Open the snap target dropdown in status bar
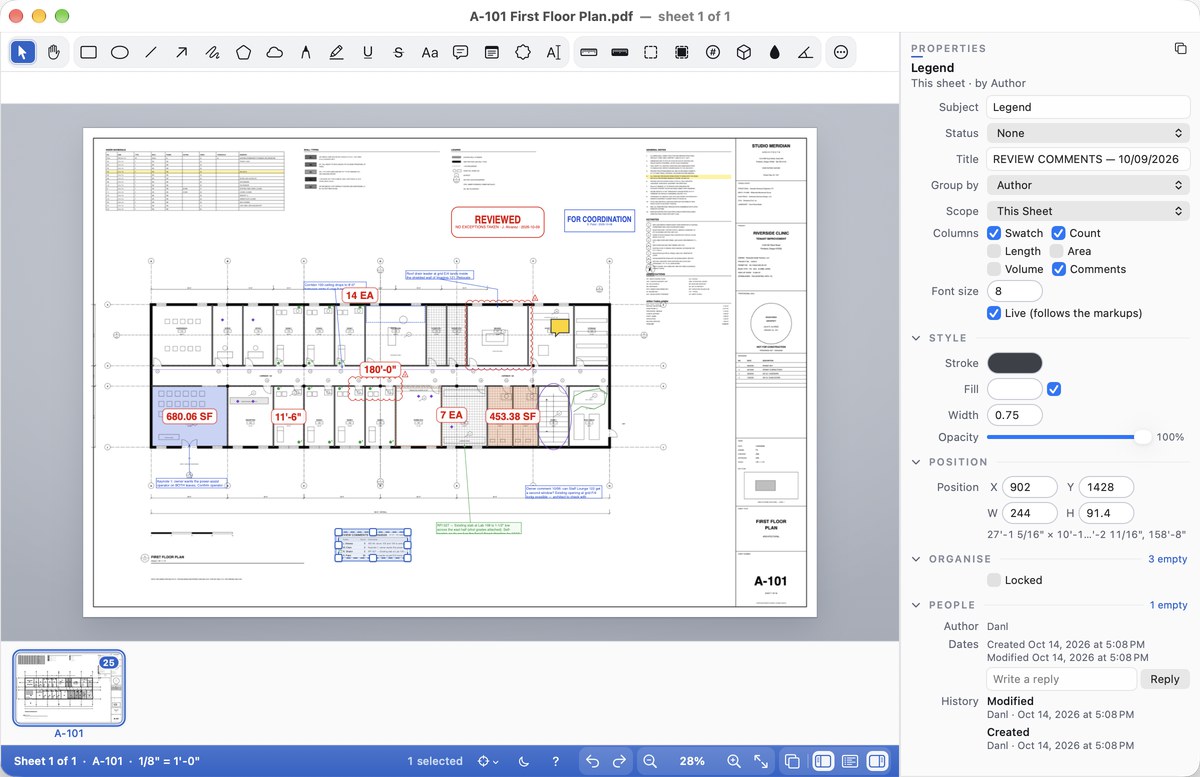1200x777 pixels. click(x=489, y=761)
